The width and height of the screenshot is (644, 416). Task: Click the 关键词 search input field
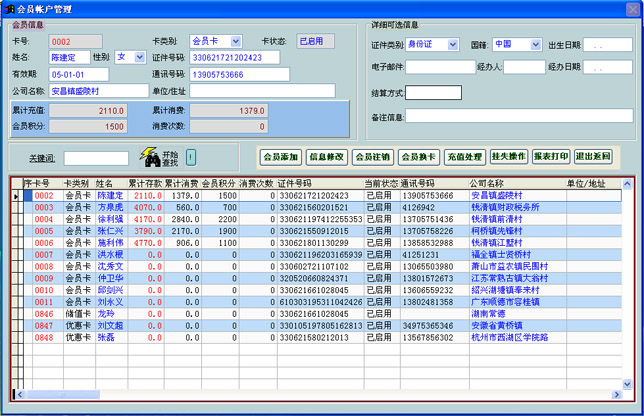pos(96,158)
